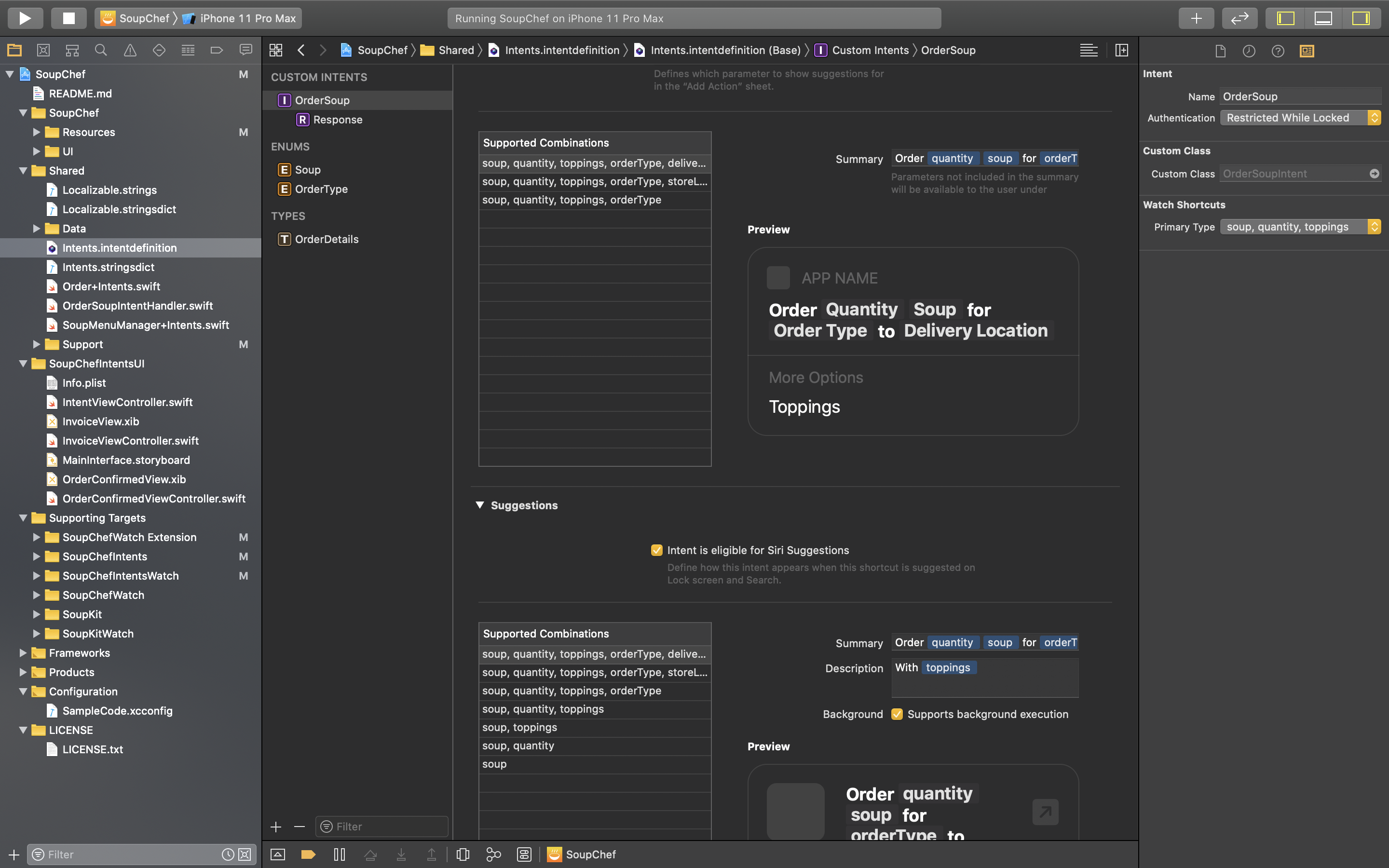This screenshot has height=868, width=1389.
Task: Collapse the Suggestions section
Action: pyautogui.click(x=480, y=505)
